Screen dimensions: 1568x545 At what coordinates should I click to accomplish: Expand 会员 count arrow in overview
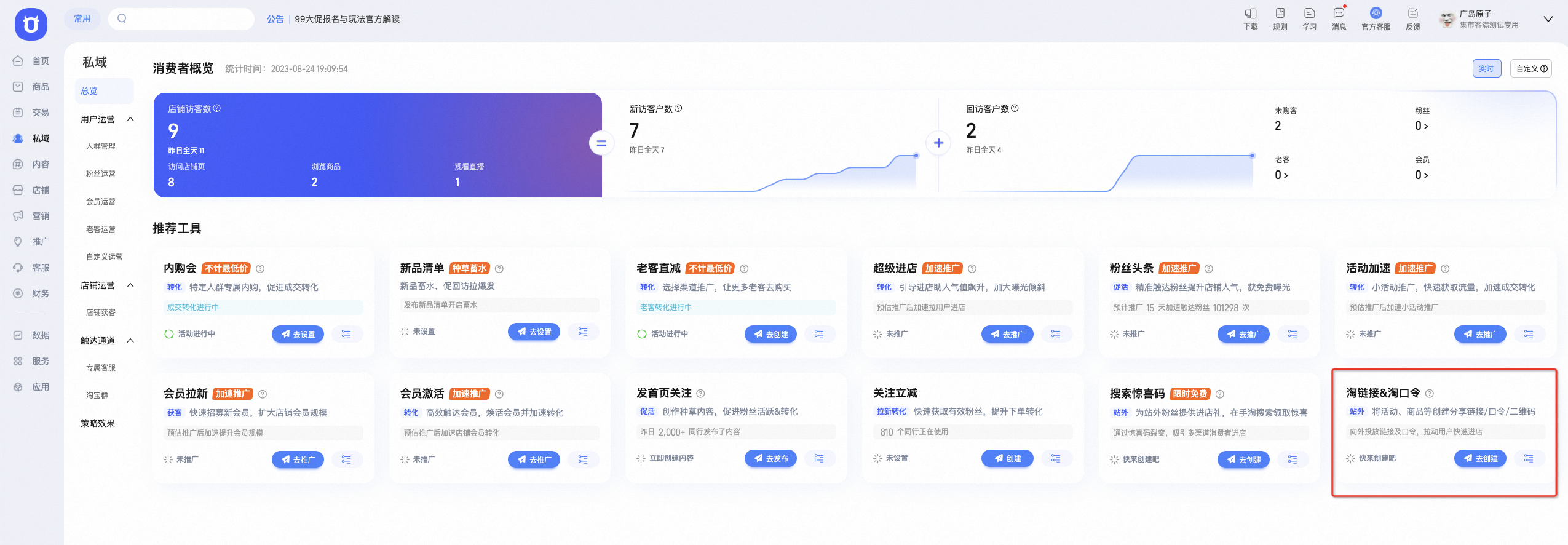[x=1425, y=175]
